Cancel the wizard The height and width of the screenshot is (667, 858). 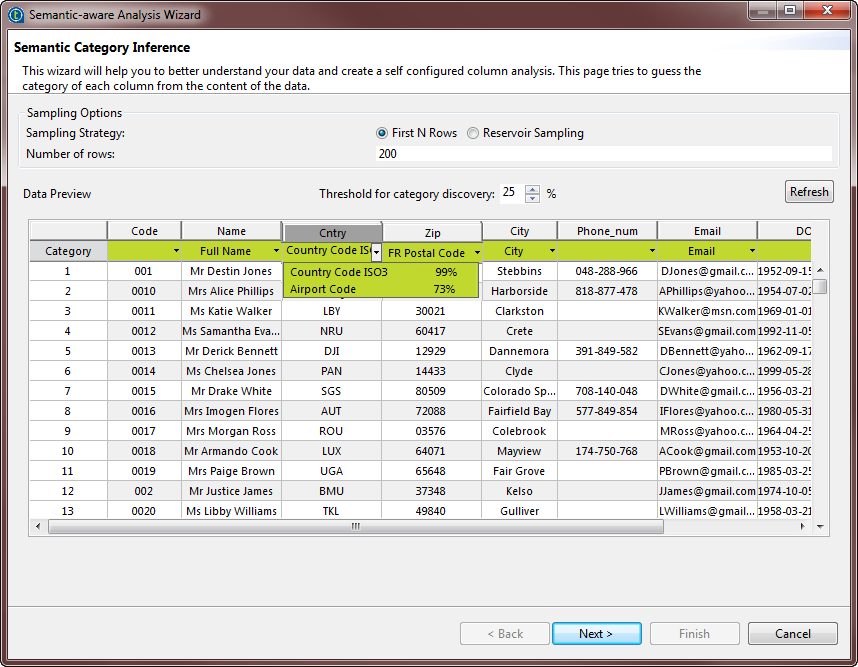pos(792,633)
